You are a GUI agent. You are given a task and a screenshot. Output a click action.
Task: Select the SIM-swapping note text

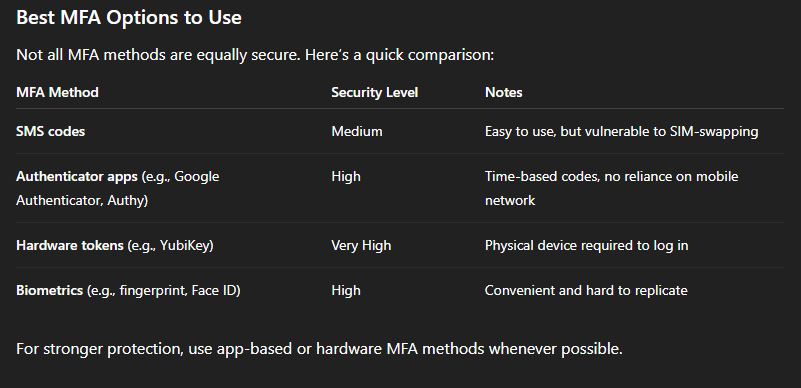click(x=622, y=132)
